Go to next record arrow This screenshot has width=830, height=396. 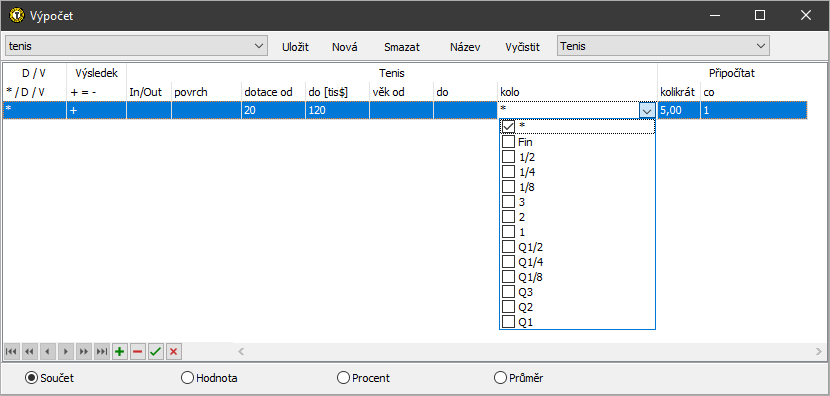66,352
